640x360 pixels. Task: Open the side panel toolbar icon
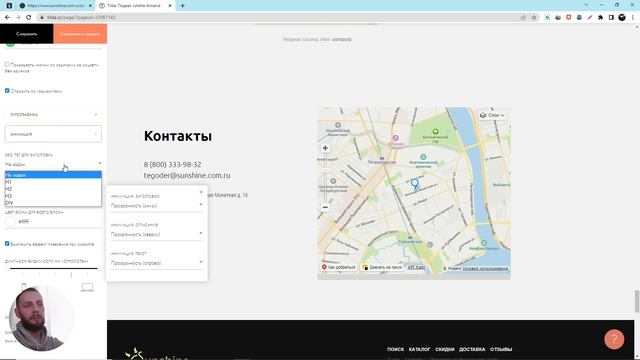pyautogui.click(x=611, y=18)
